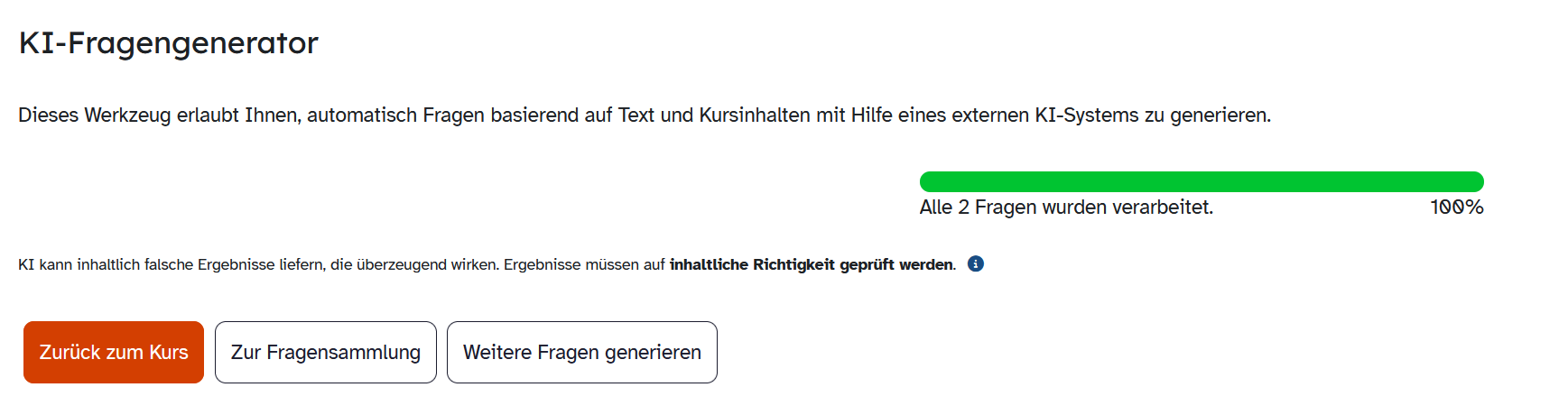The width and height of the screenshot is (1568, 415).
Task: Click the bold 'inhaltliche Richtigkeit geprüft werden' text
Action: 812,264
